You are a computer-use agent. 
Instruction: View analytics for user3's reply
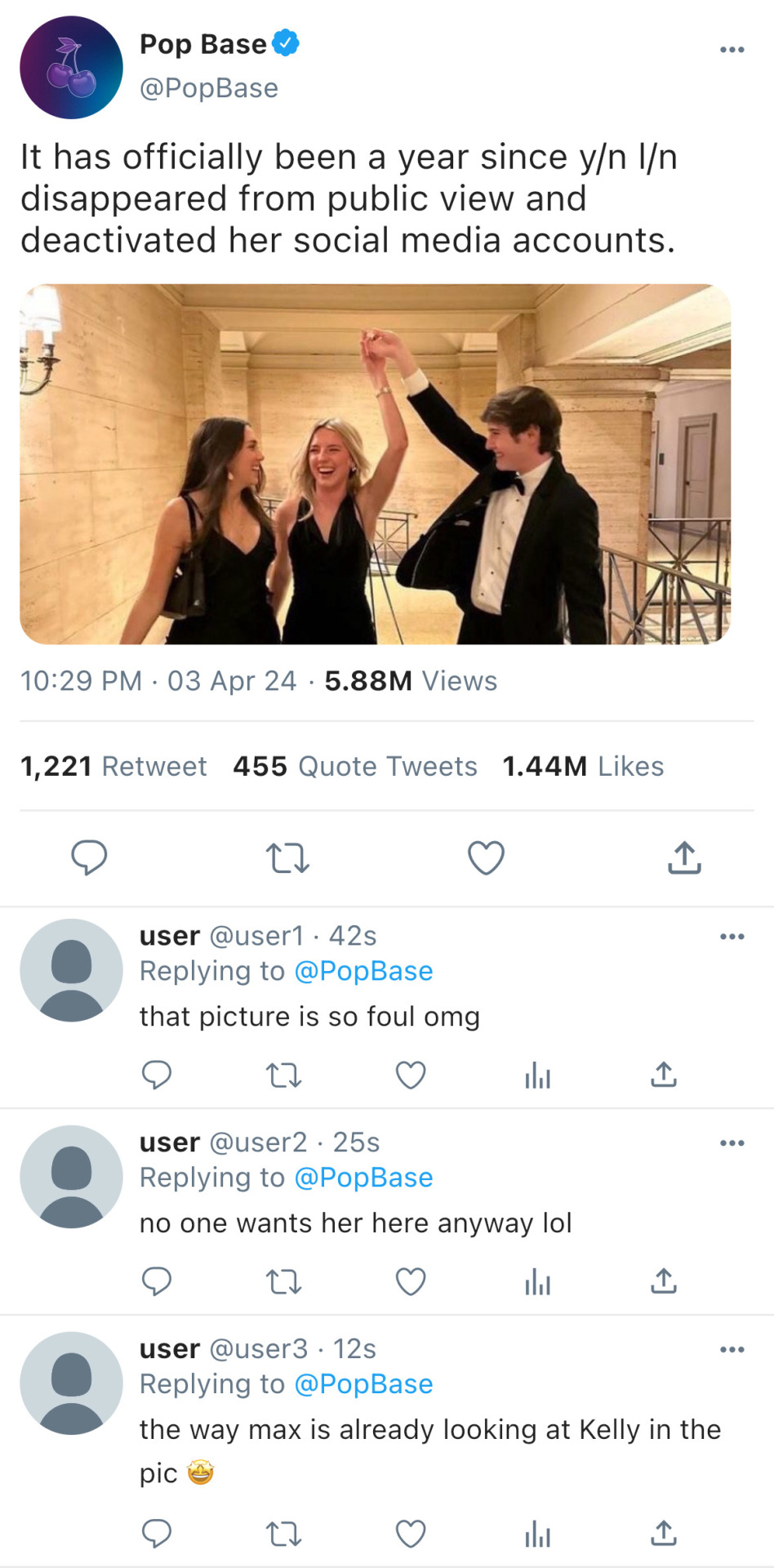pyautogui.click(x=537, y=1535)
